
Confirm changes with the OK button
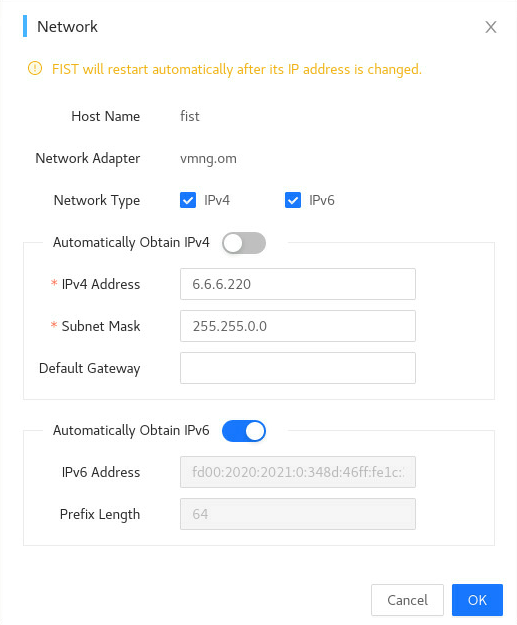coord(477,600)
